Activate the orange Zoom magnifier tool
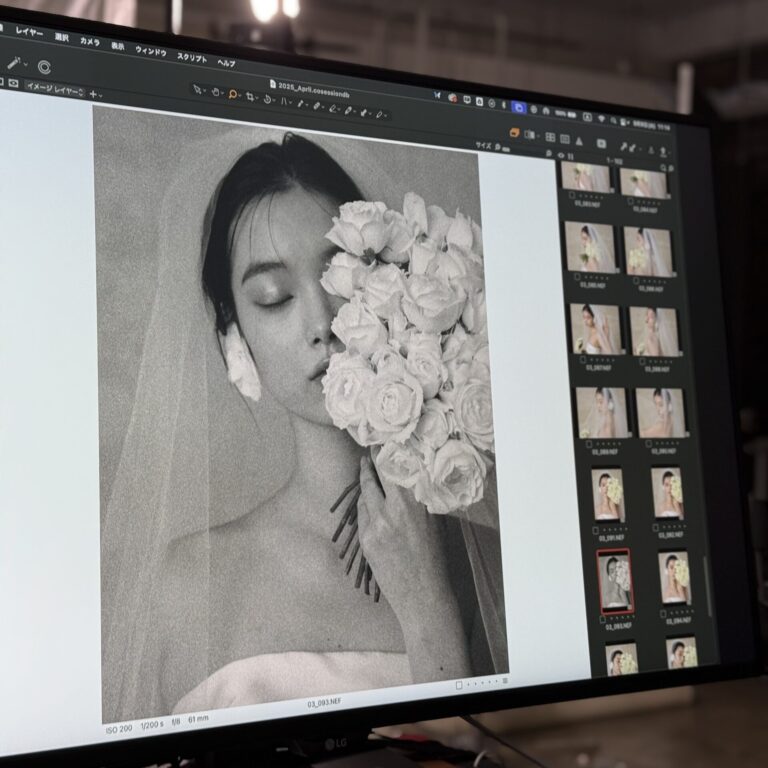This screenshot has height=768, width=768. (x=233, y=94)
